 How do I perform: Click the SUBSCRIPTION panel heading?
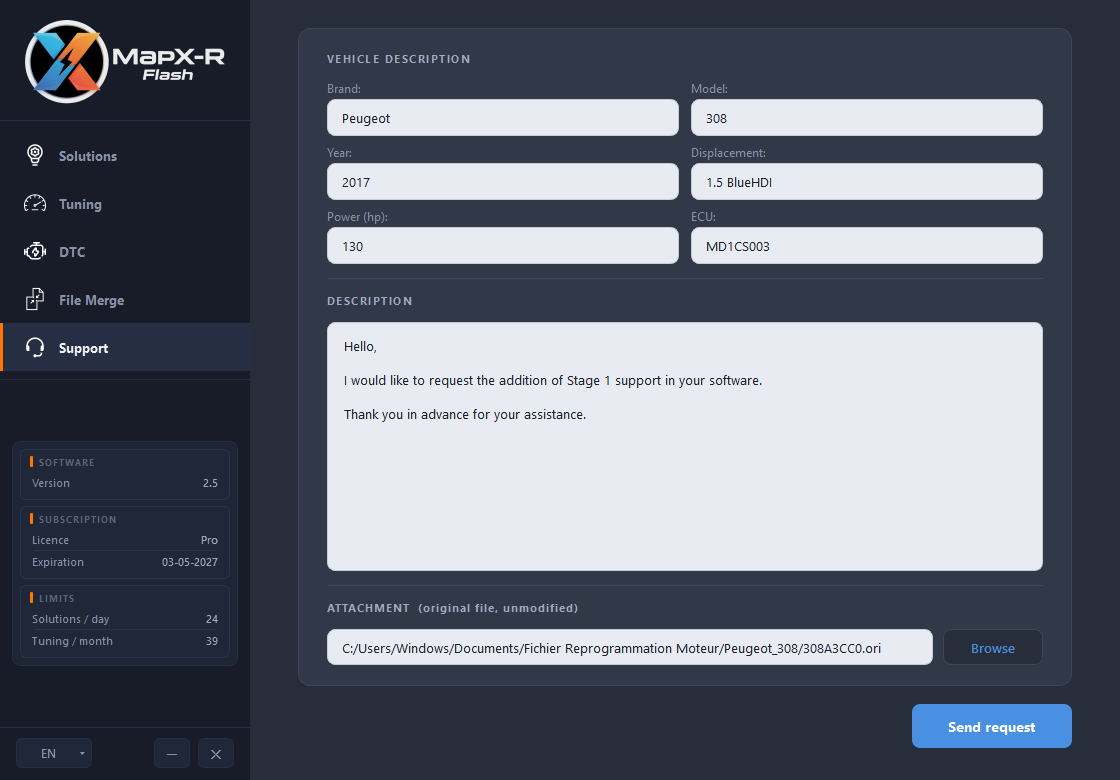pos(77,519)
